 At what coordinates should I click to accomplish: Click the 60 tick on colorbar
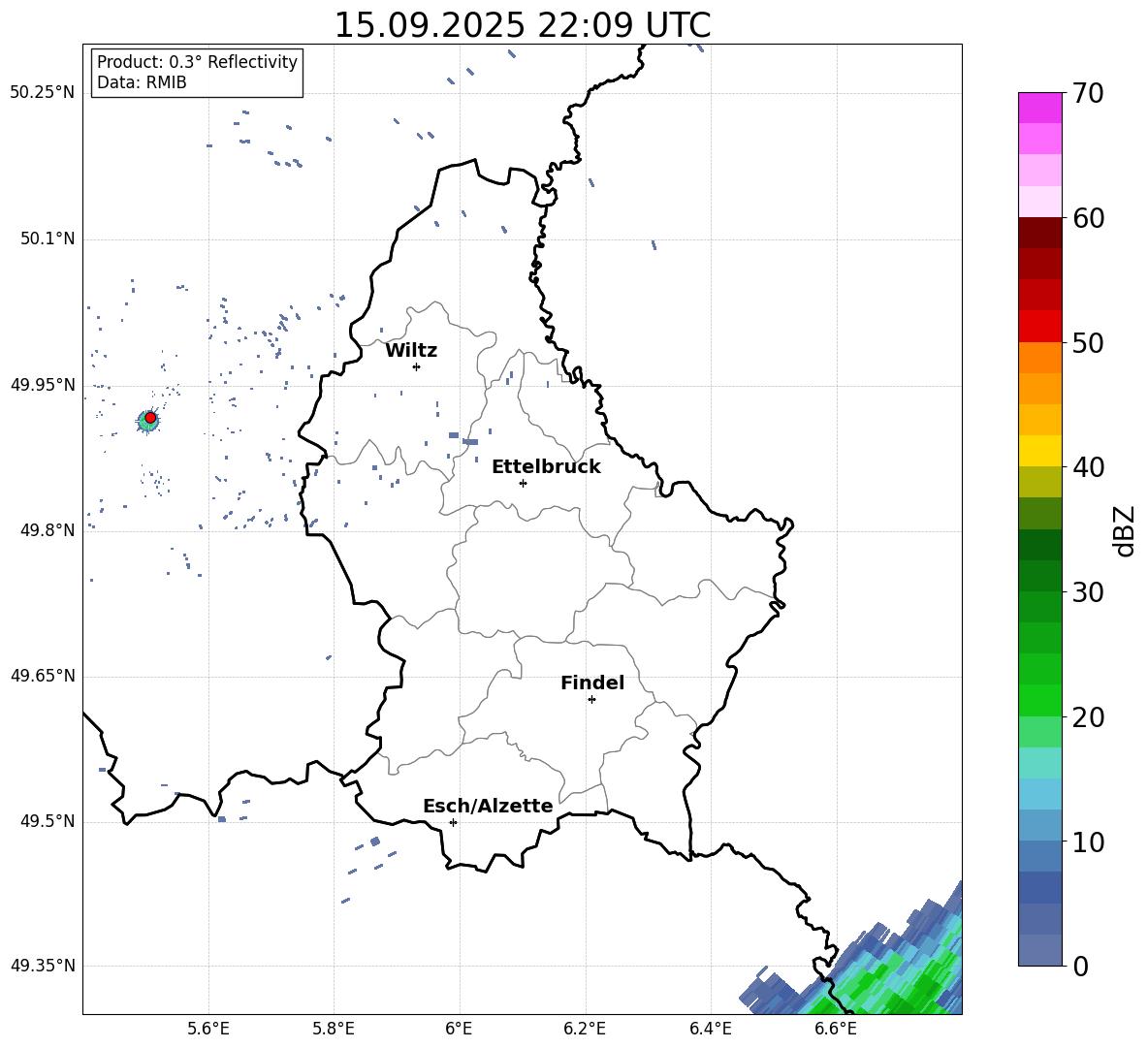[x=1088, y=218]
